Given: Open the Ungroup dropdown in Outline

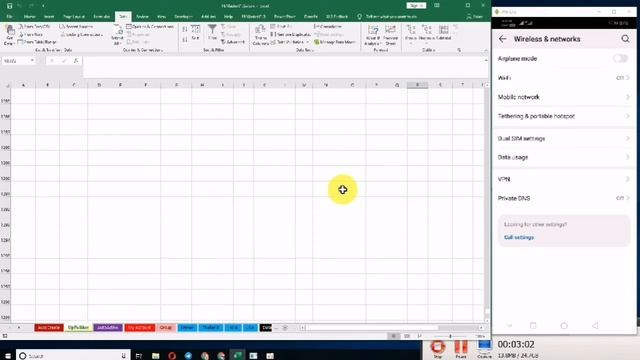Looking at the screenshot, I should [x=426, y=33].
